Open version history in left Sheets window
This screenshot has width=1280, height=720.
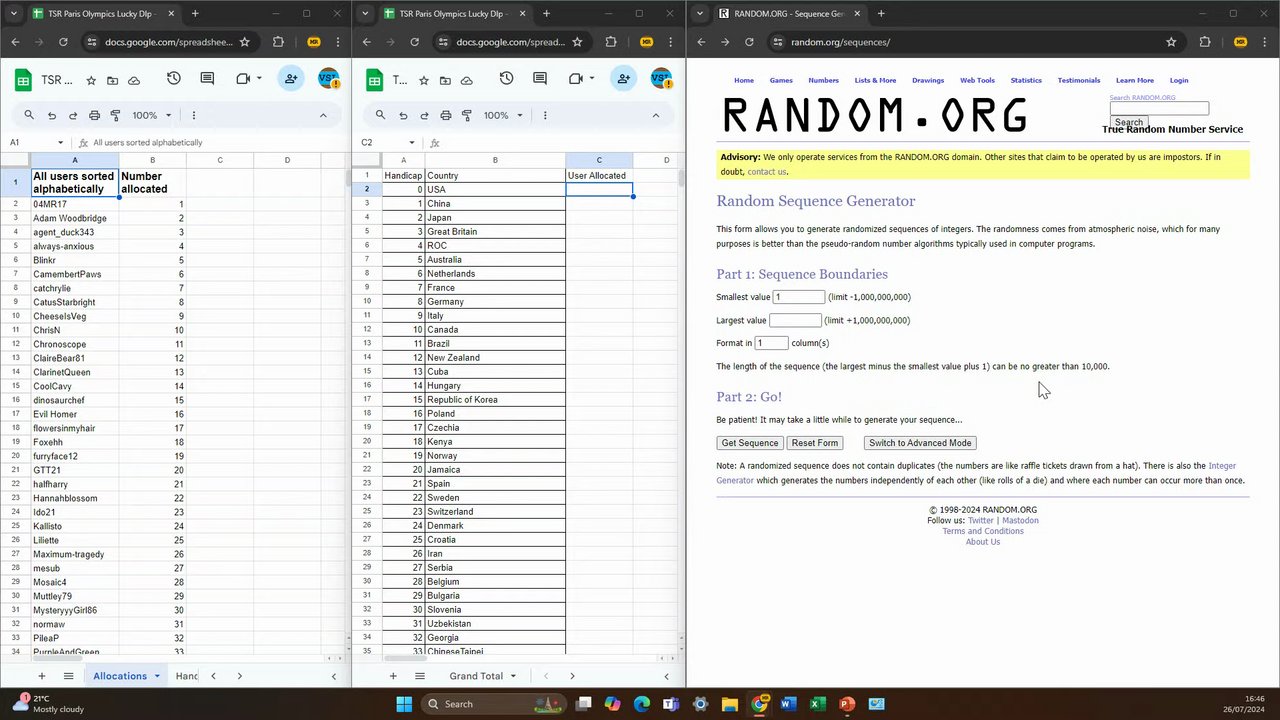coord(174,79)
